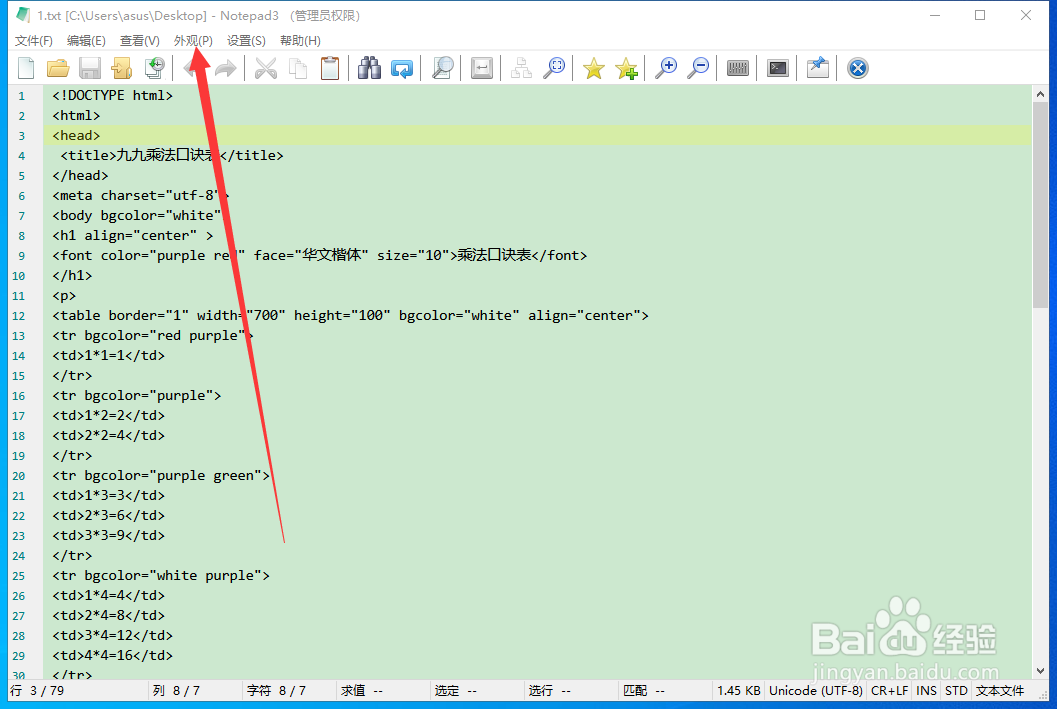Toggle INS insert mode in status bar

coord(926,690)
